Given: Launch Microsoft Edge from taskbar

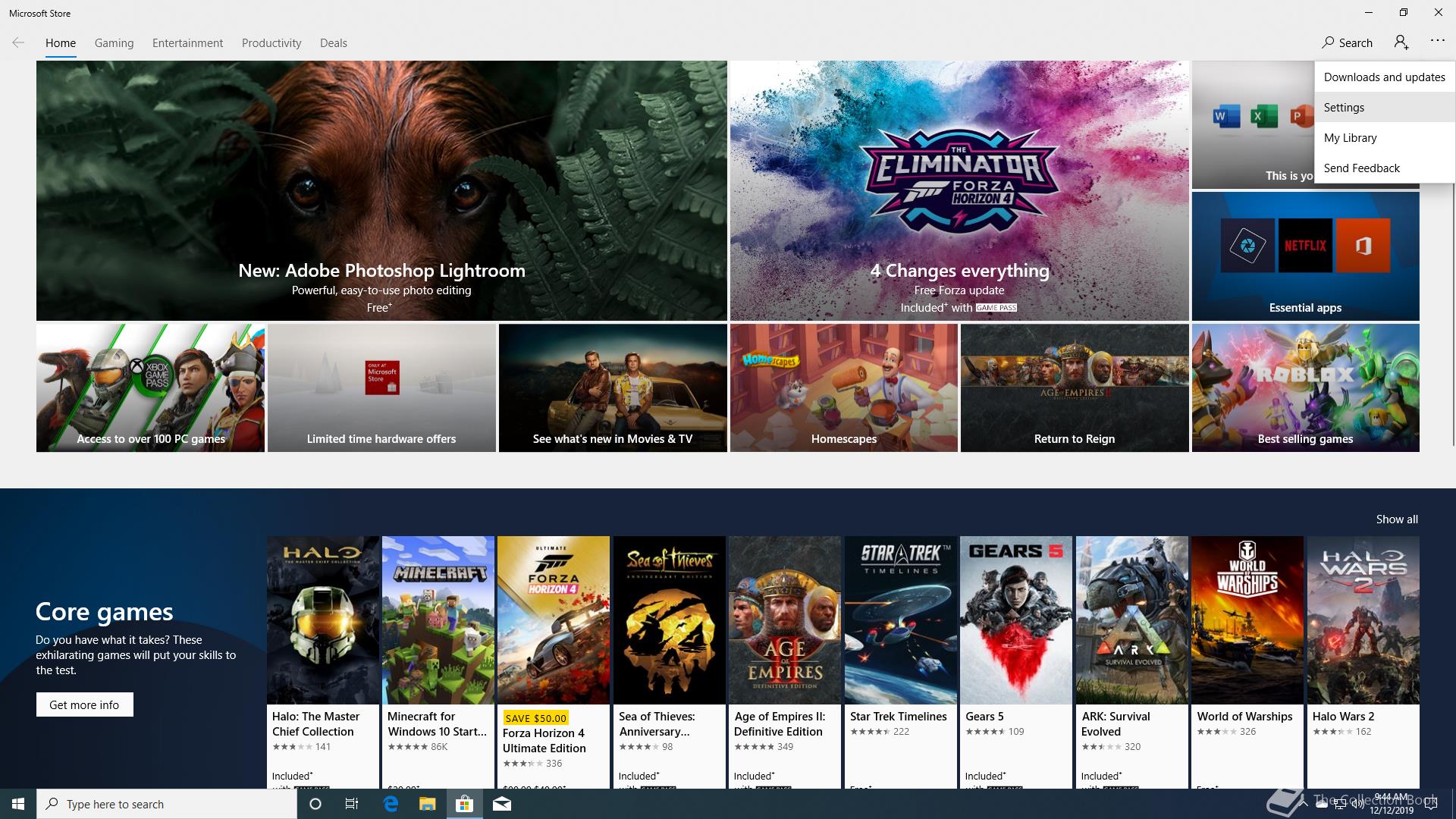Looking at the screenshot, I should [391, 804].
